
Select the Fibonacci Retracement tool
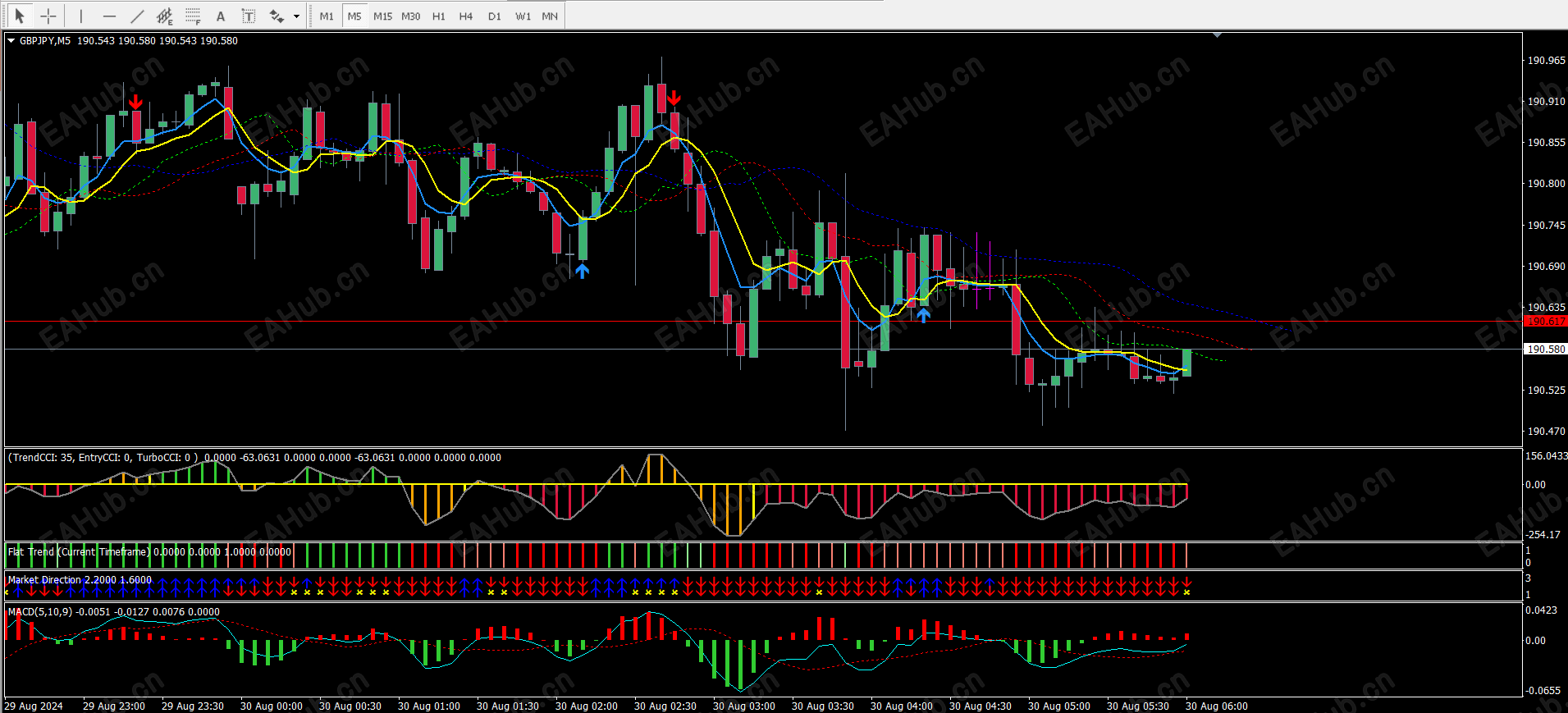[193, 16]
